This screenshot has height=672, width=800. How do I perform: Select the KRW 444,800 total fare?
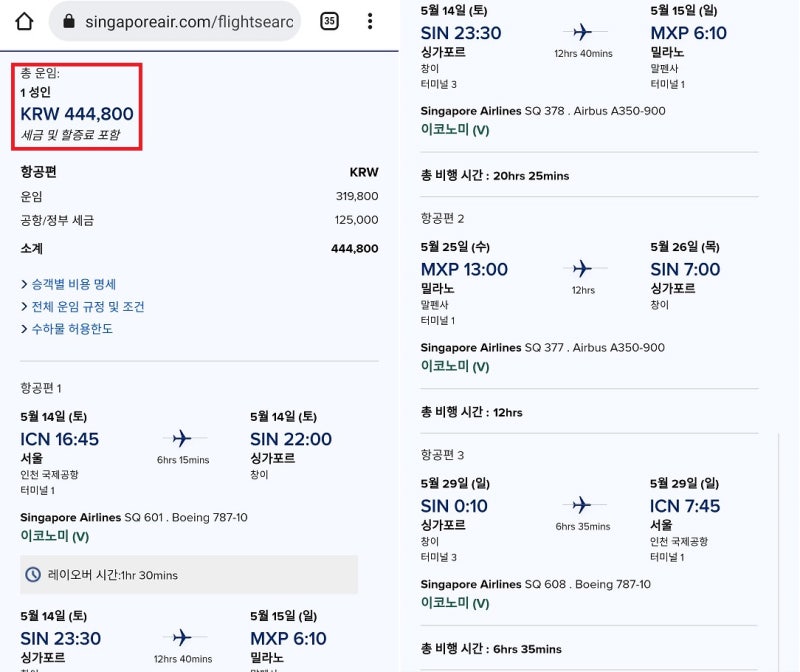[77, 114]
